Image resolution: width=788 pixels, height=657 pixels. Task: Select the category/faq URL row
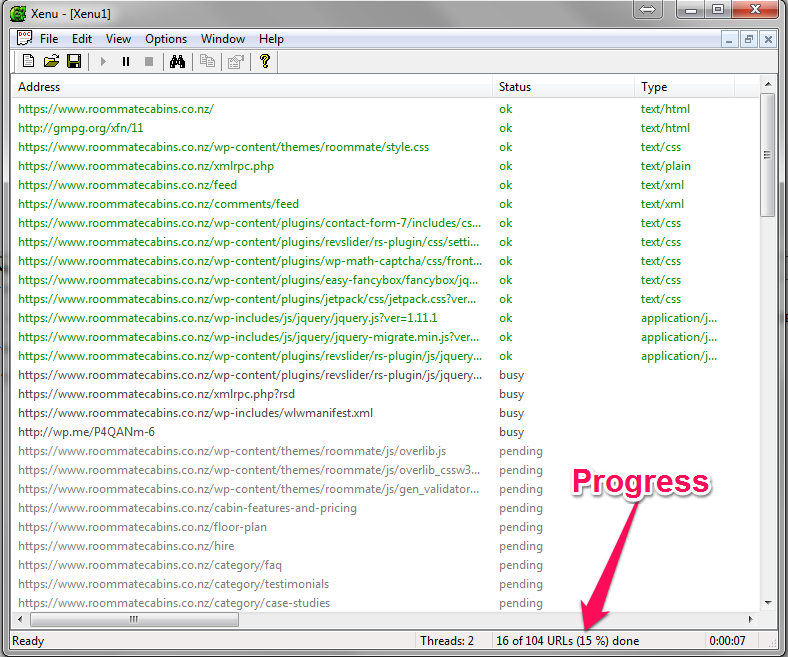point(385,565)
